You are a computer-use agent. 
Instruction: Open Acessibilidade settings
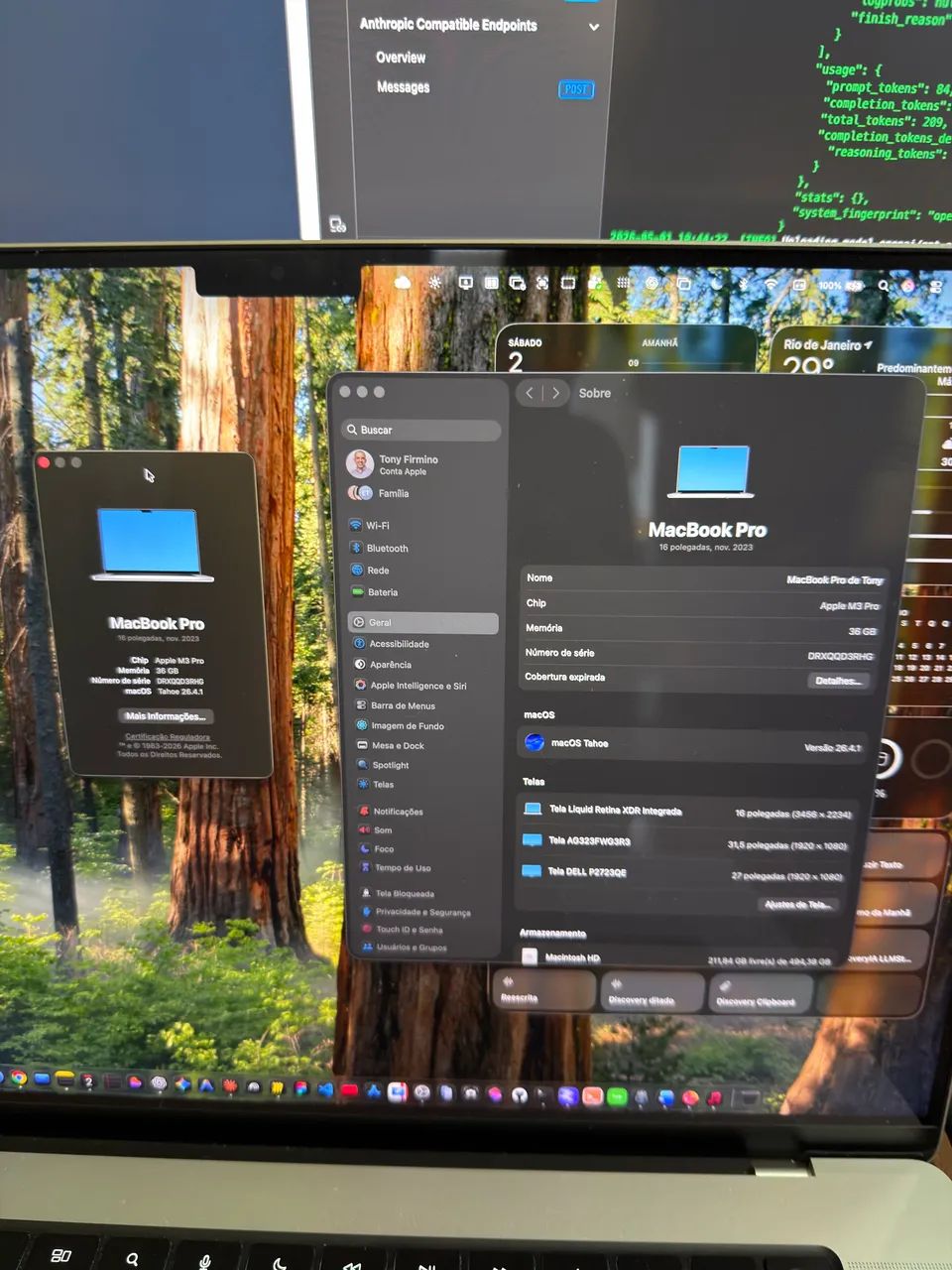tap(423, 644)
